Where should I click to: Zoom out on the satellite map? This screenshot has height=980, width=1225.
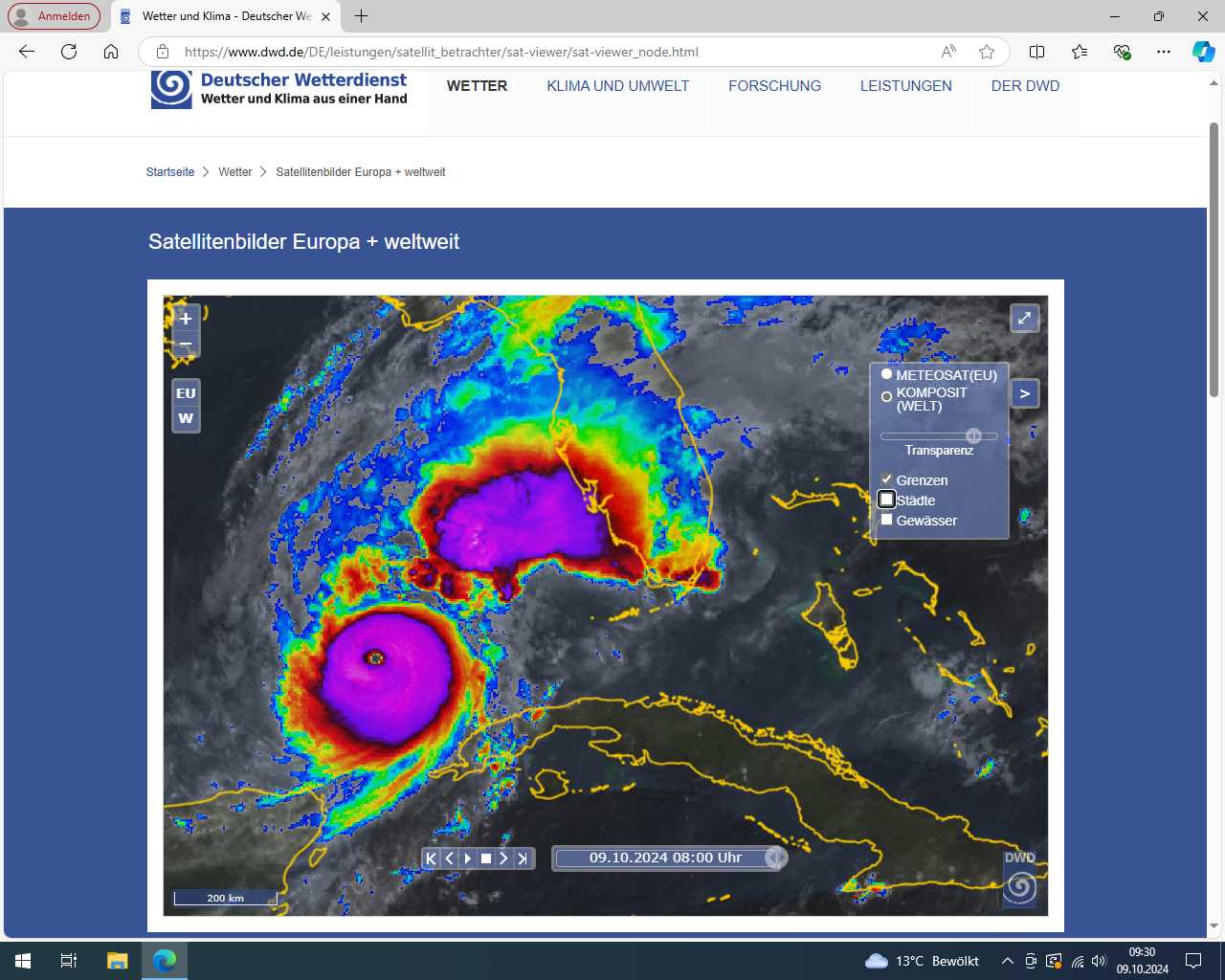(186, 345)
